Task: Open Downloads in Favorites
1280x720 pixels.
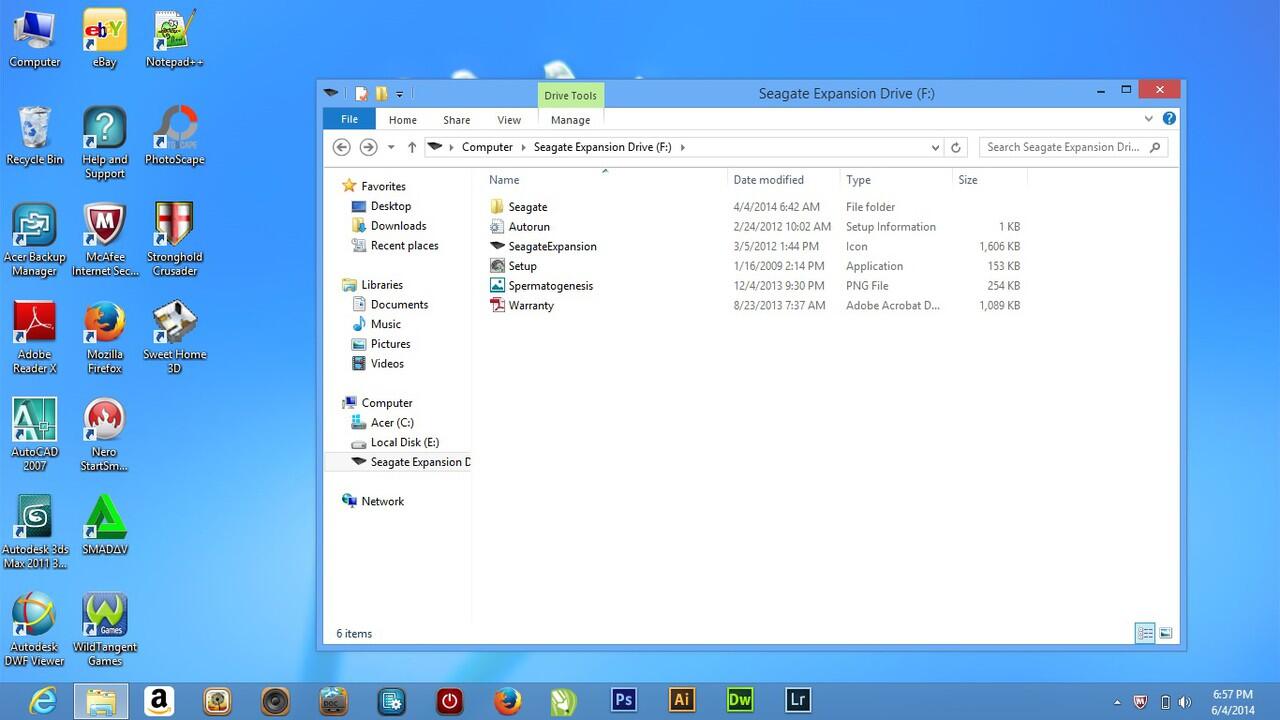Action: (x=398, y=226)
